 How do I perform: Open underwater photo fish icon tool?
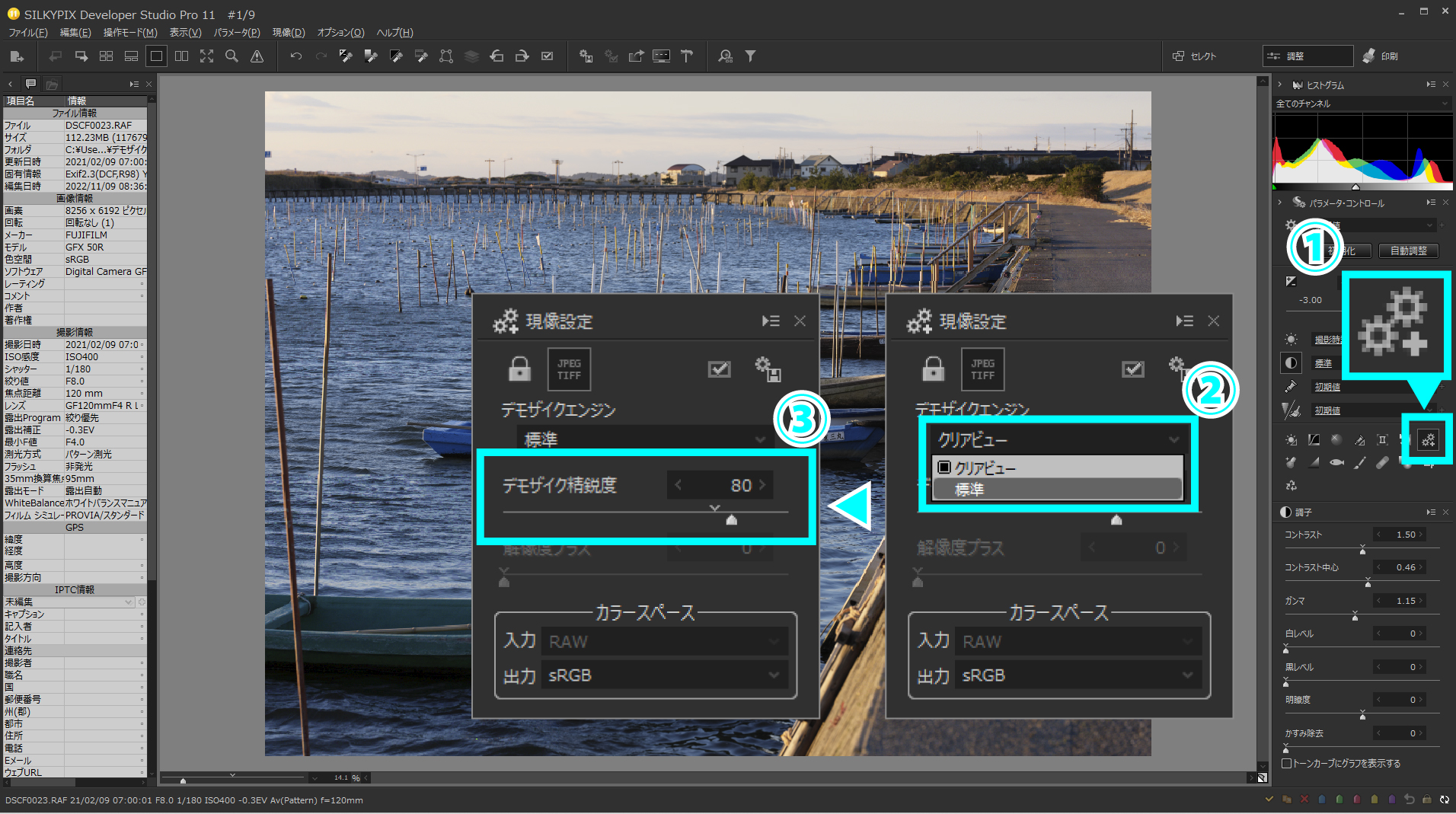[1336, 462]
